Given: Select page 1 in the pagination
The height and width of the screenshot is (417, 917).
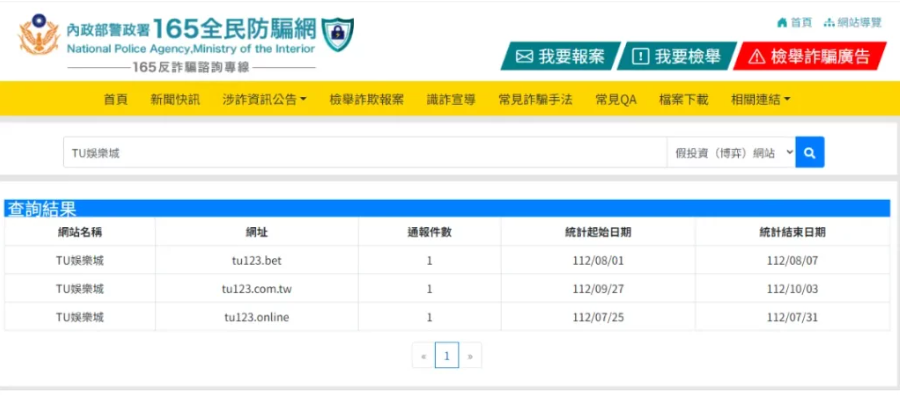Looking at the screenshot, I should (447, 355).
